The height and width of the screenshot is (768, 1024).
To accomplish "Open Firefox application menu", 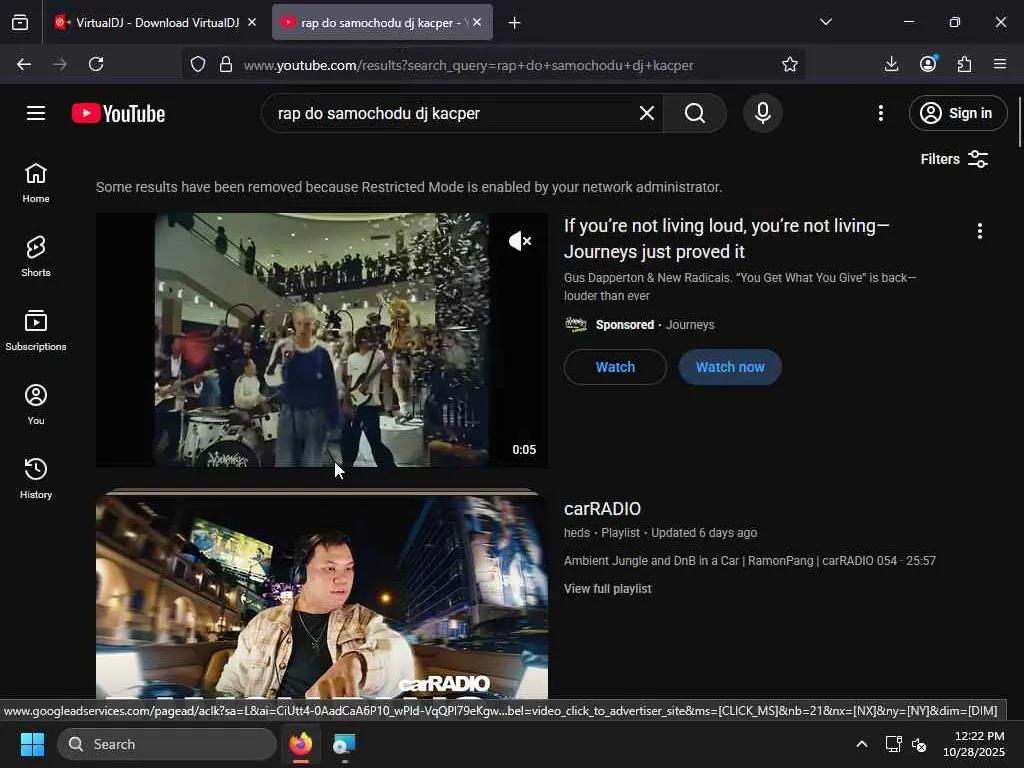I will [x=1000, y=64].
